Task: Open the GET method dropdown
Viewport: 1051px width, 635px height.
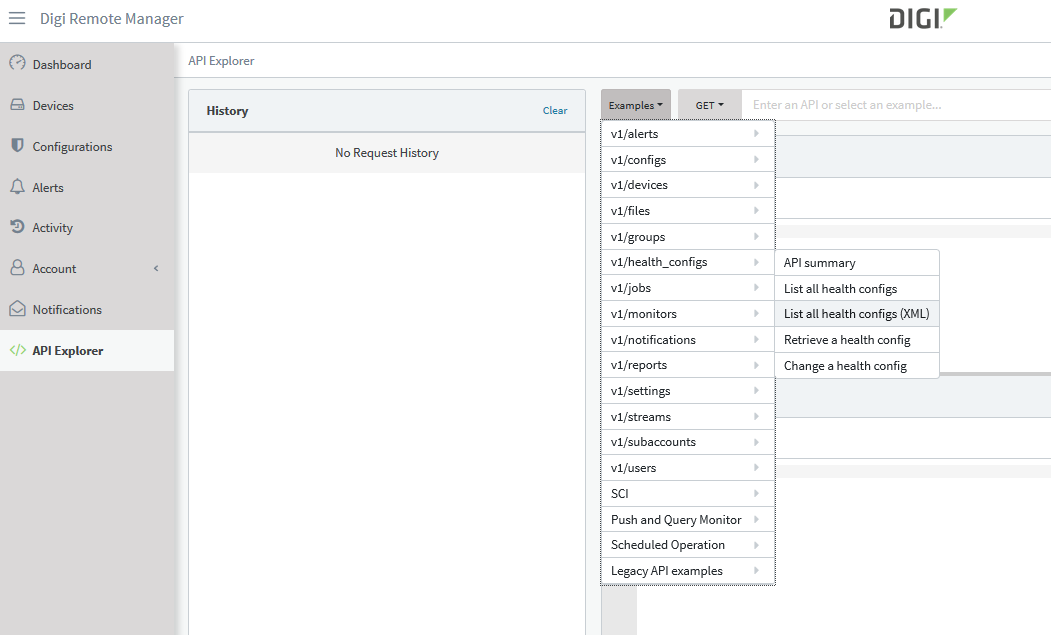Action: tap(709, 105)
